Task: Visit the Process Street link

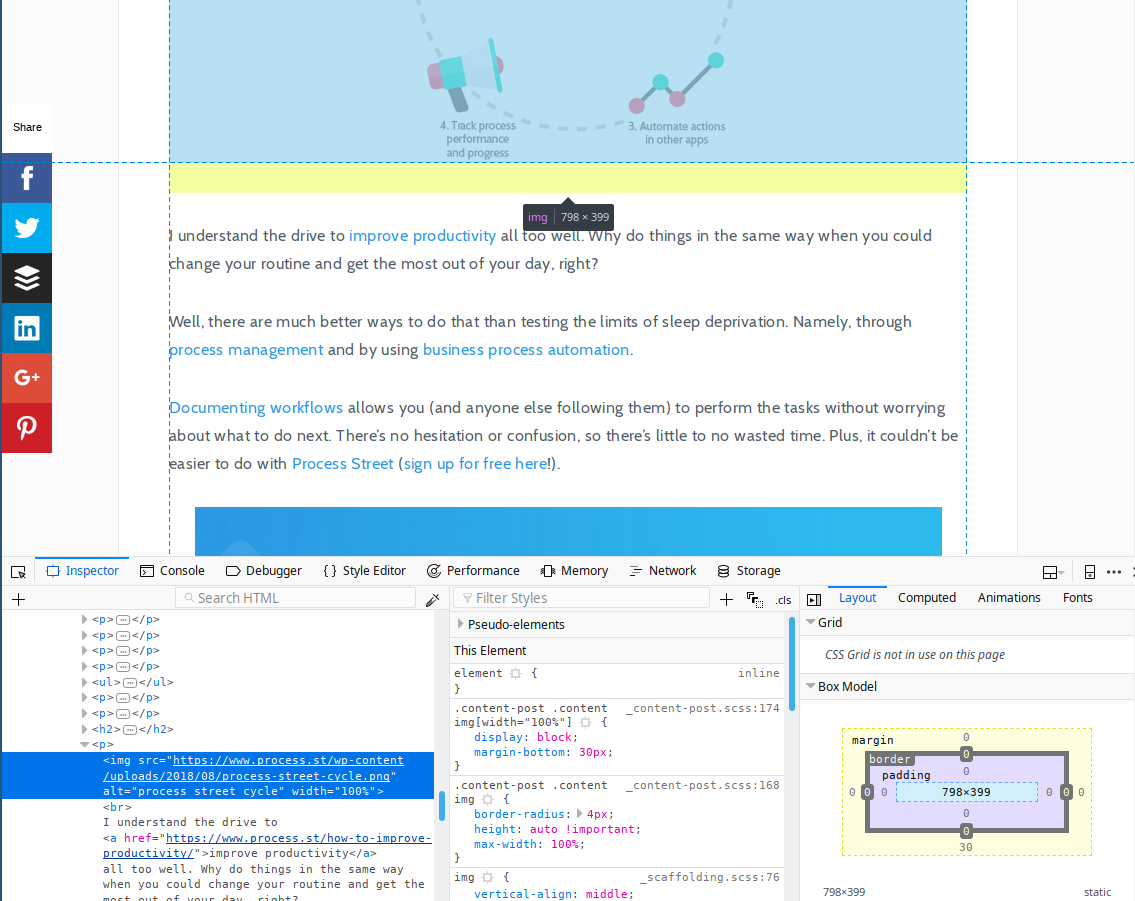Action: [x=342, y=464]
